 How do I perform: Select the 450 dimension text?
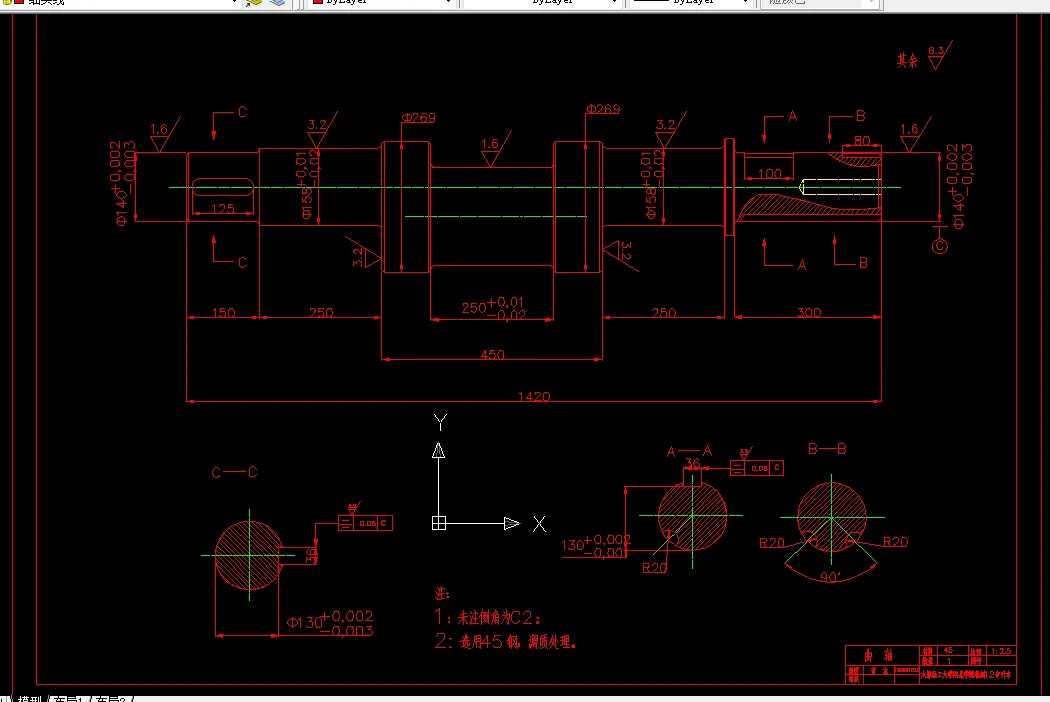(x=492, y=354)
